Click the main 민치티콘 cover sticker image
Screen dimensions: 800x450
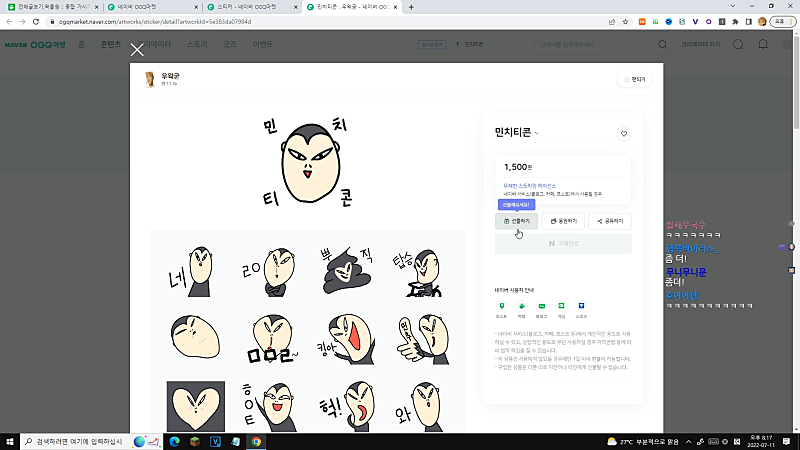click(308, 162)
